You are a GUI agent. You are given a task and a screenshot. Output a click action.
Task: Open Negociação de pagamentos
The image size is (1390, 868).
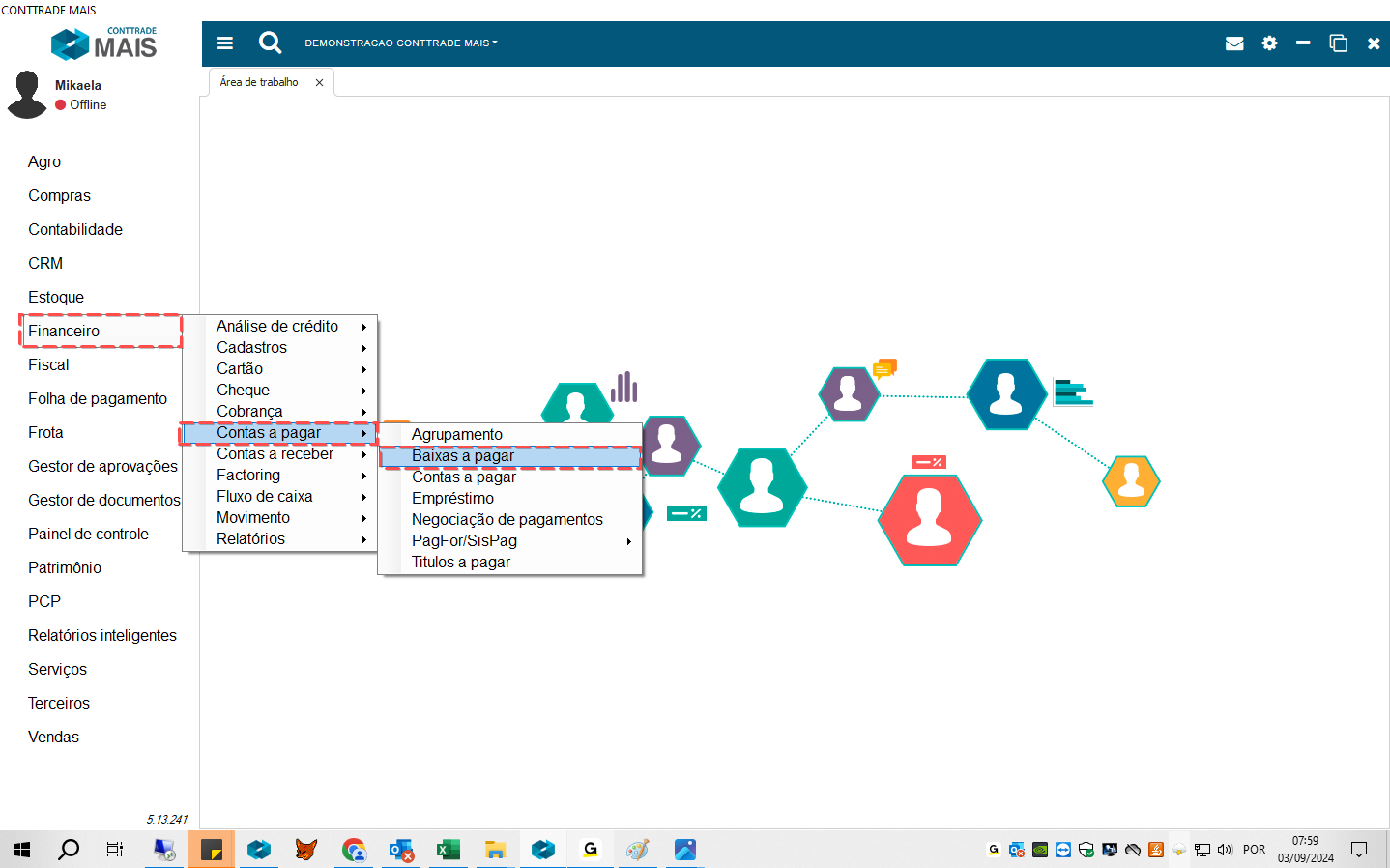[x=510, y=520]
